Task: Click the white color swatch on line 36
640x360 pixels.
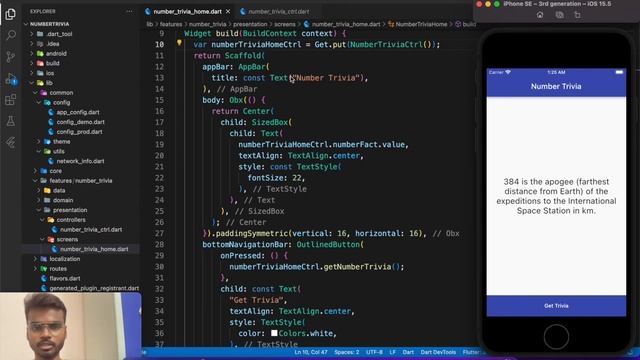Action: click(x=274, y=333)
